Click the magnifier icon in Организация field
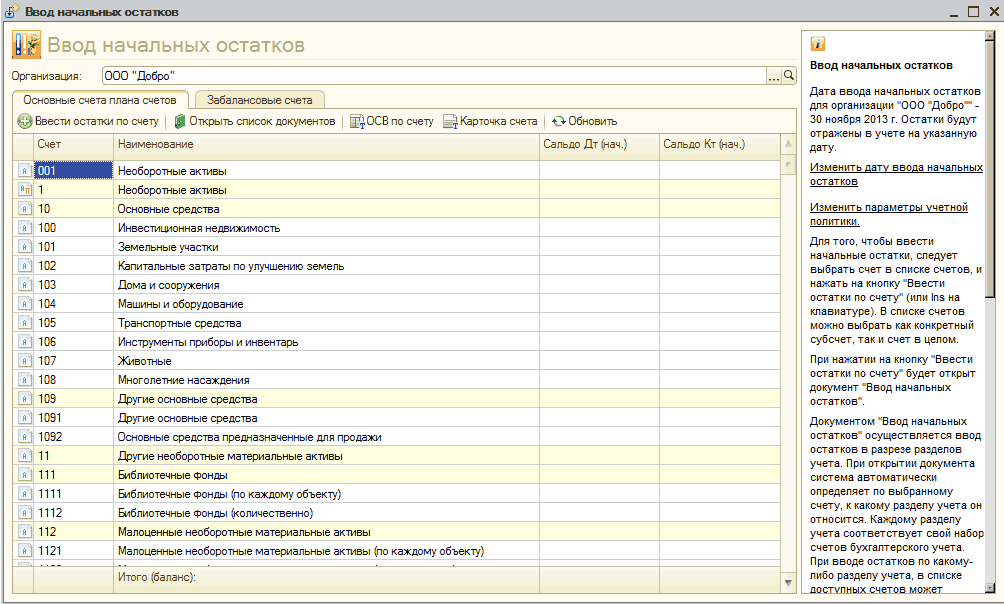 [789, 76]
